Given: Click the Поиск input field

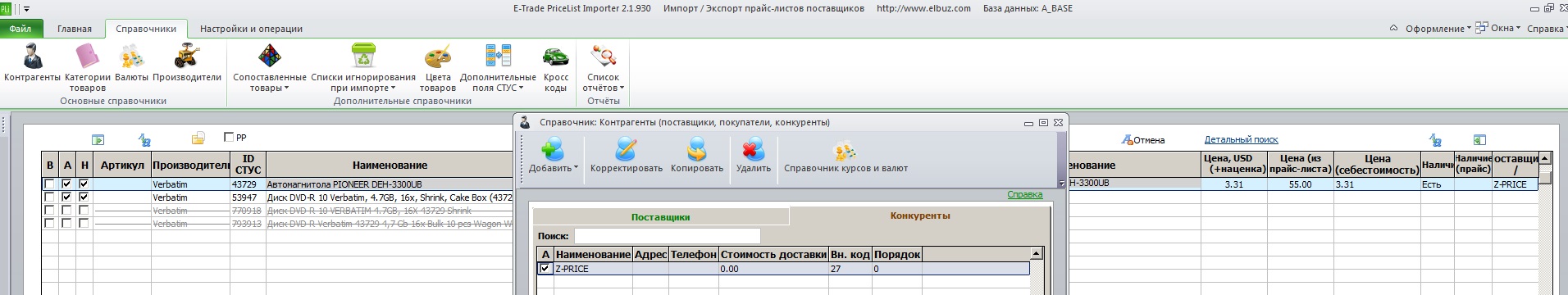Looking at the screenshot, I should [x=667, y=236].
